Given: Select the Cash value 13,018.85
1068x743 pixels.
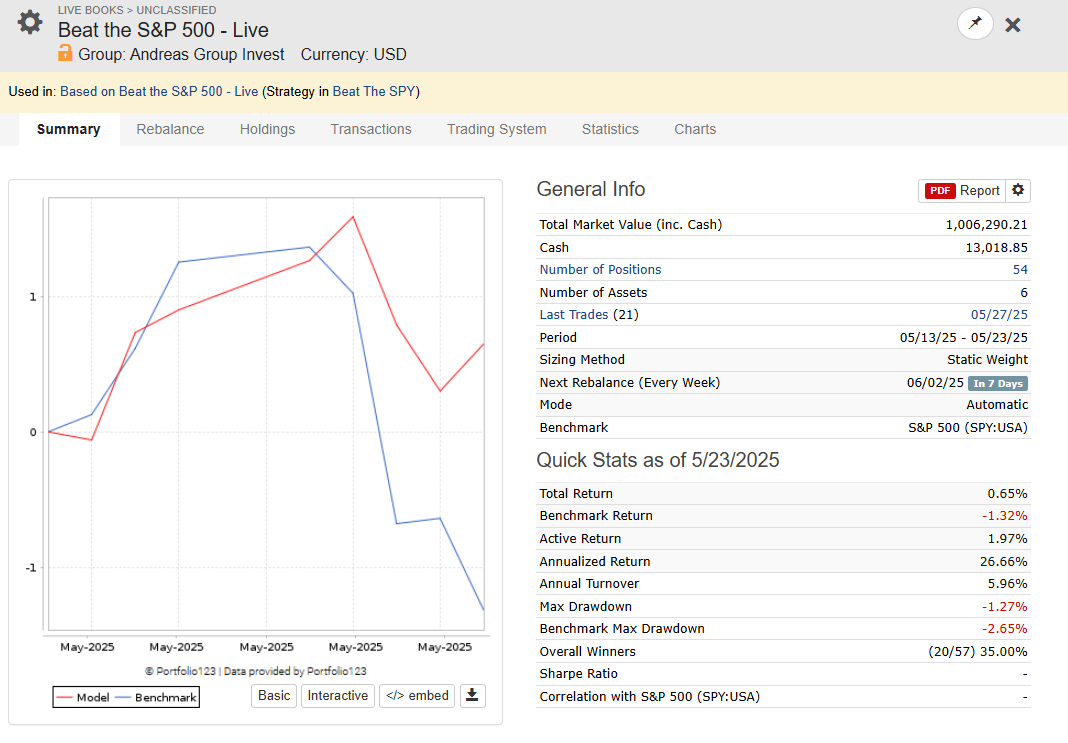Looking at the screenshot, I should click(996, 247).
